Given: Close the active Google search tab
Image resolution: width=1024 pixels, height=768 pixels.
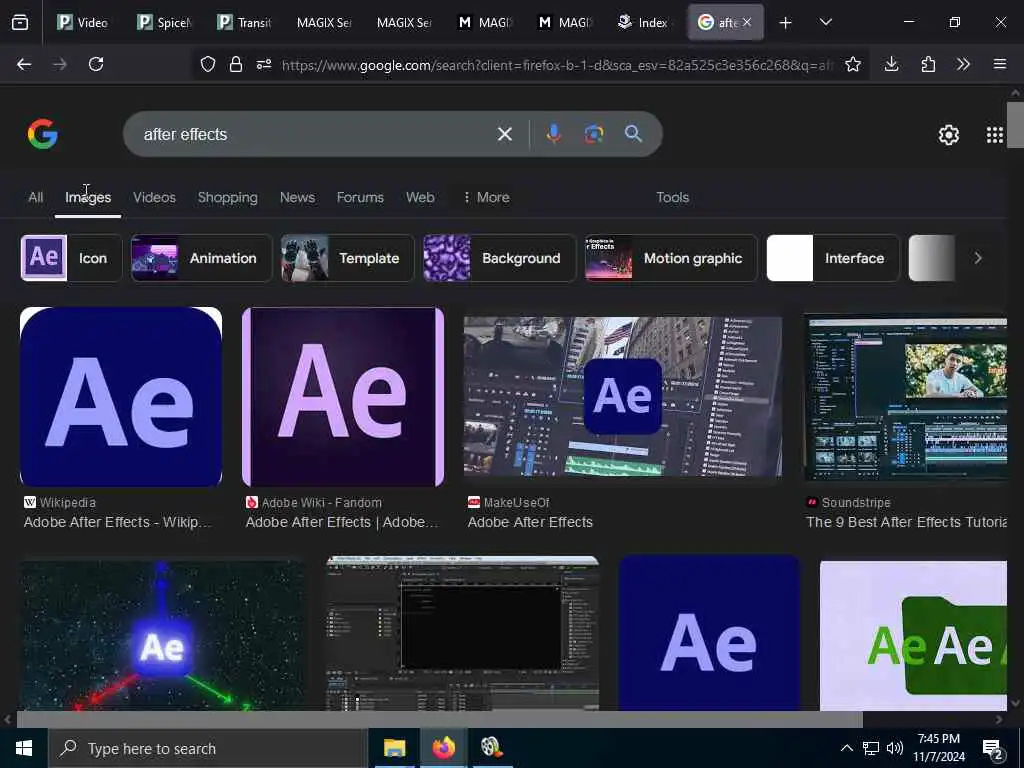Looking at the screenshot, I should click(x=747, y=22).
